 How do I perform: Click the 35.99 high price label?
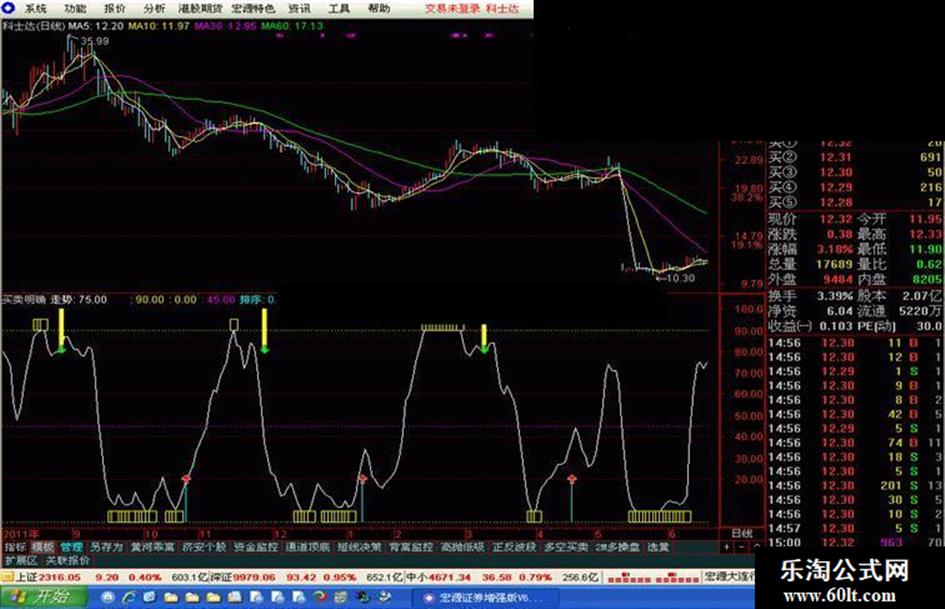[95, 41]
